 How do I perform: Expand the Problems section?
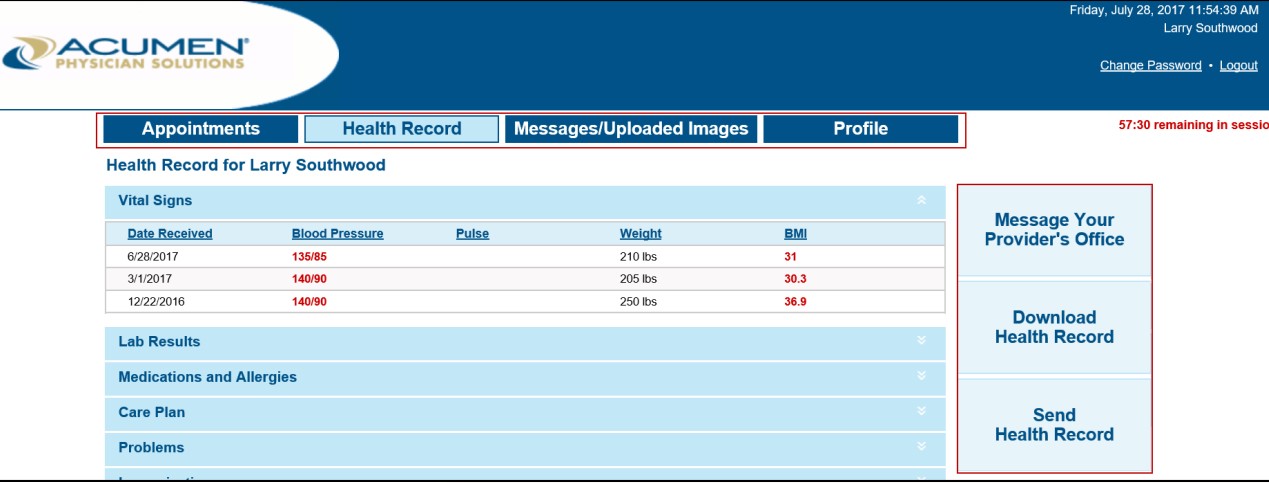921,447
